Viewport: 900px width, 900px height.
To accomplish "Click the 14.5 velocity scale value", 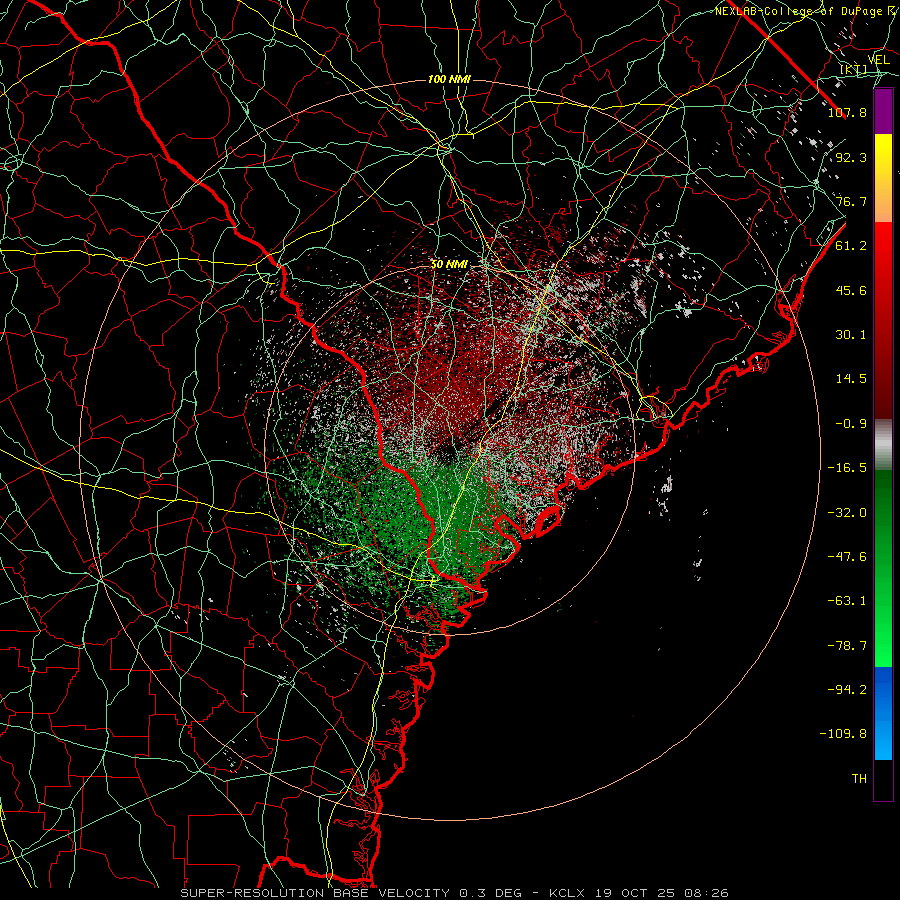I will click(851, 379).
